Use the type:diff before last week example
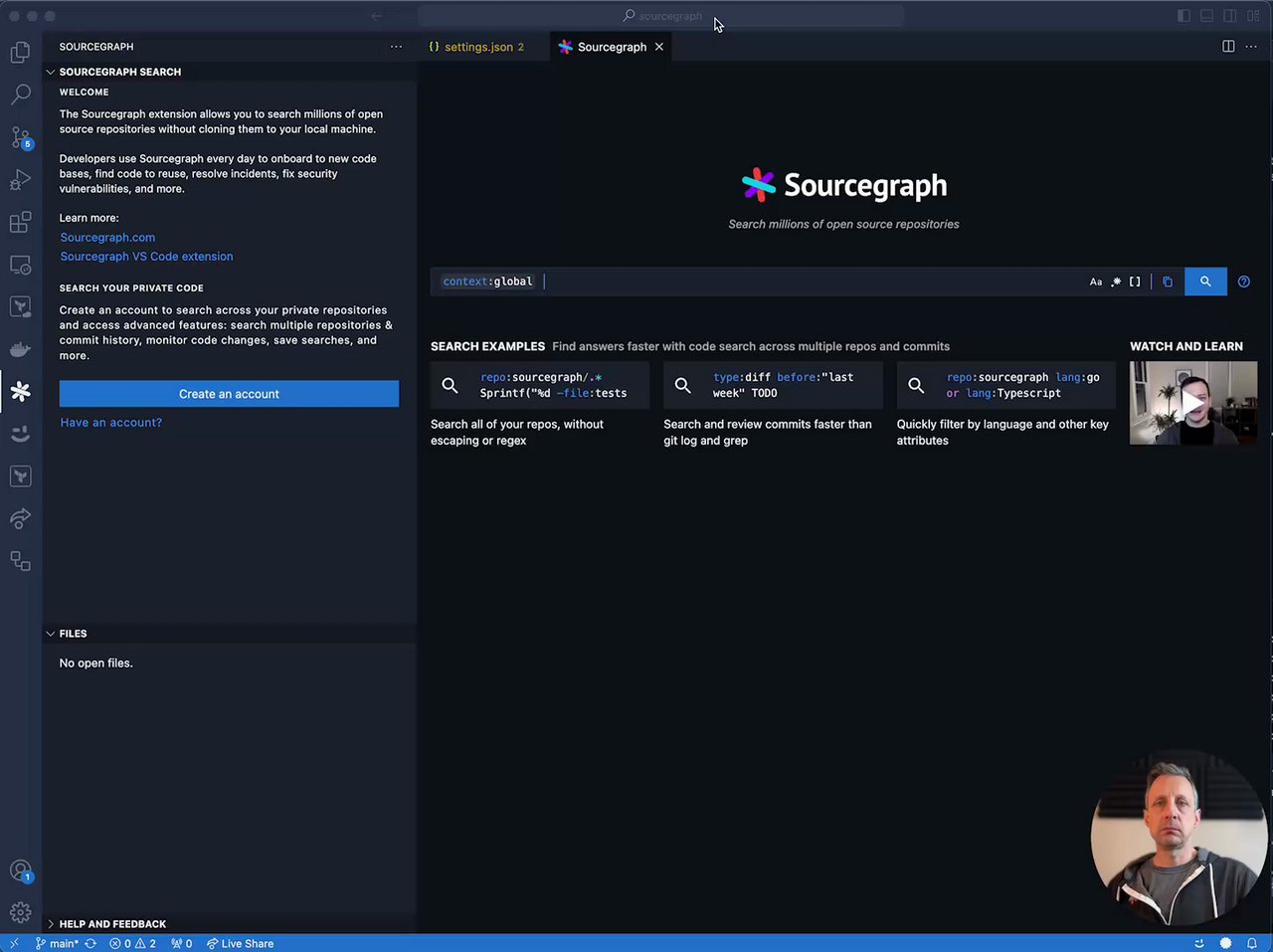The height and width of the screenshot is (952, 1273). pos(773,385)
